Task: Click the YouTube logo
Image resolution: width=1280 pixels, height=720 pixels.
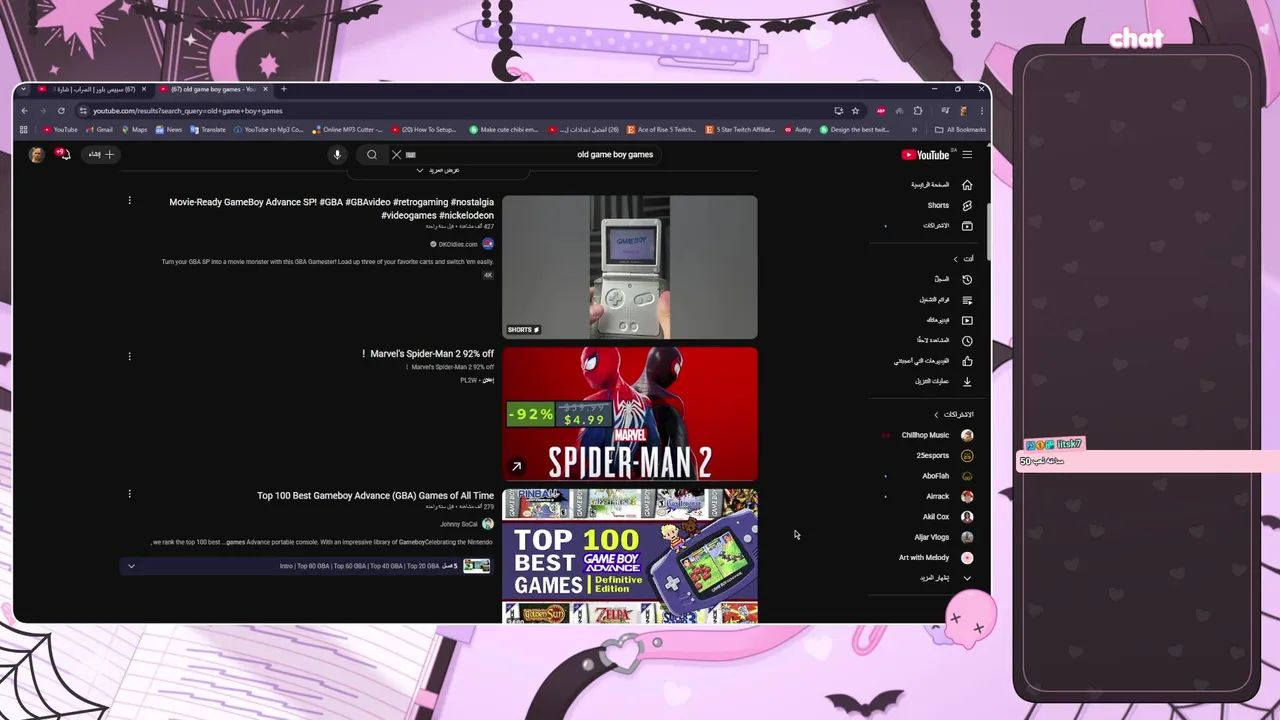Action: 926,155
